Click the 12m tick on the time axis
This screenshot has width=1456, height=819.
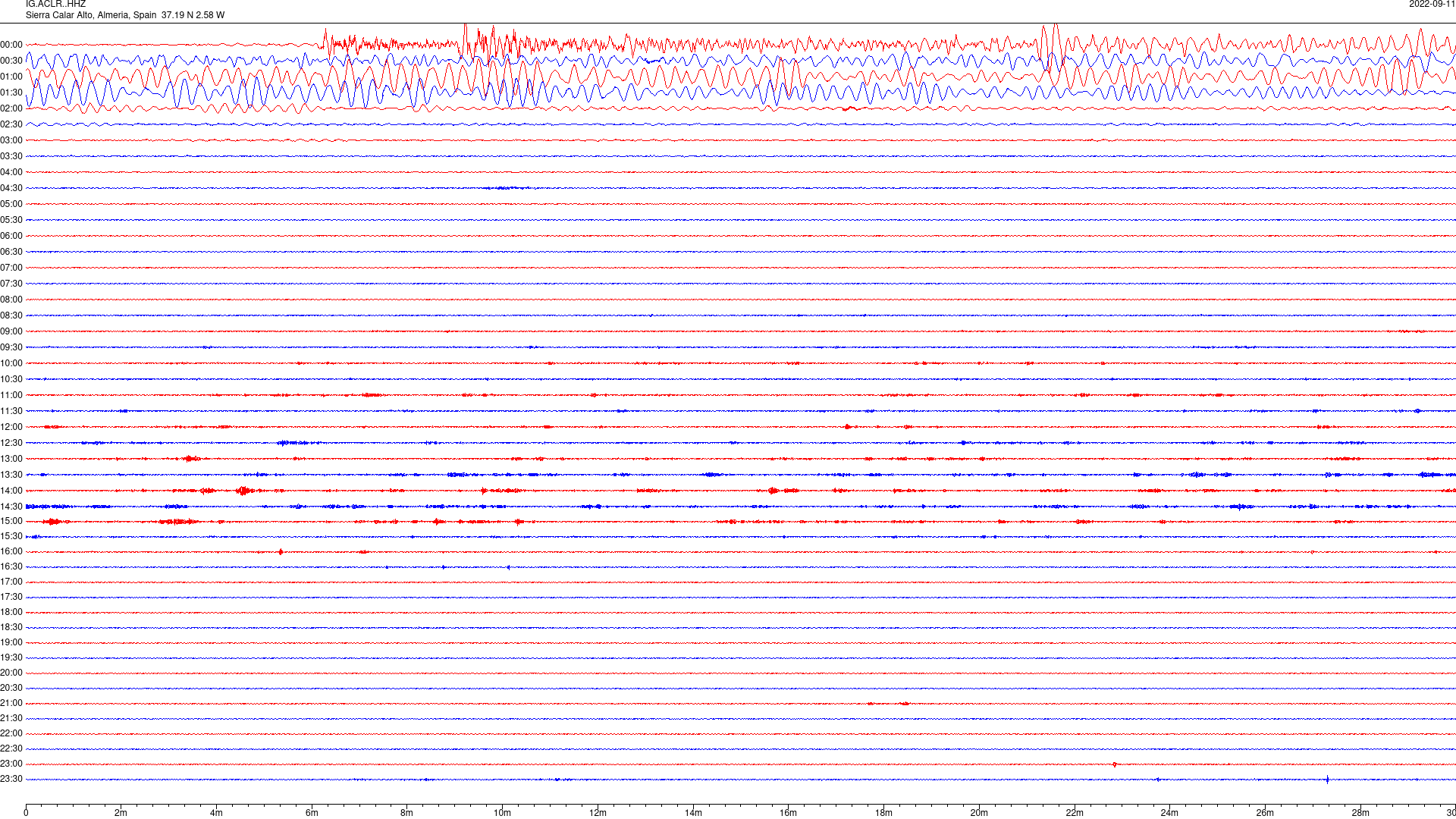[x=598, y=813]
